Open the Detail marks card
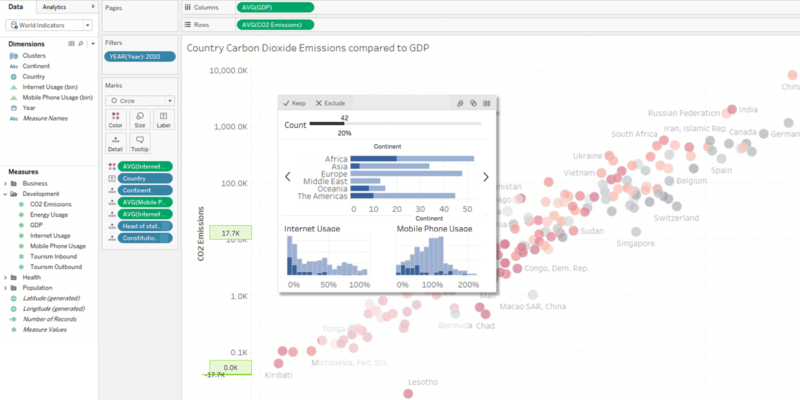This screenshot has height=400, width=800. [x=115, y=143]
